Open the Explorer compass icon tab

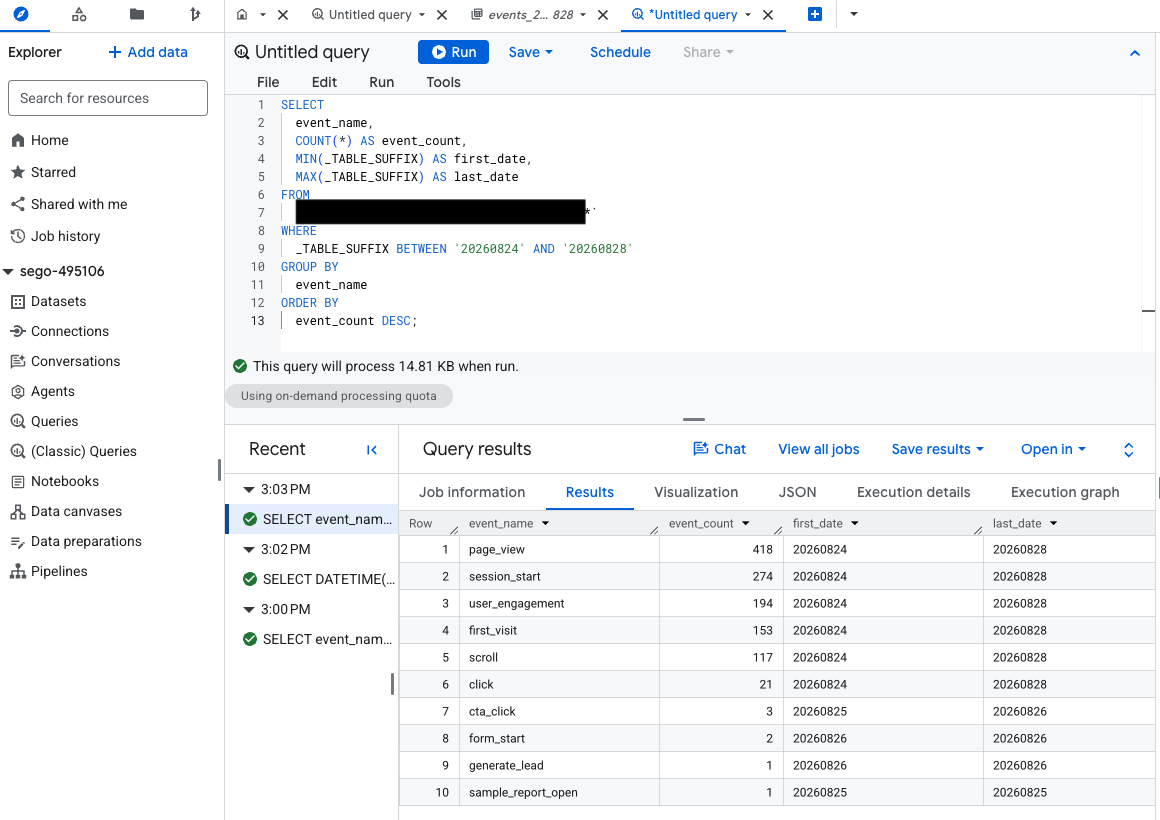pos(21,14)
